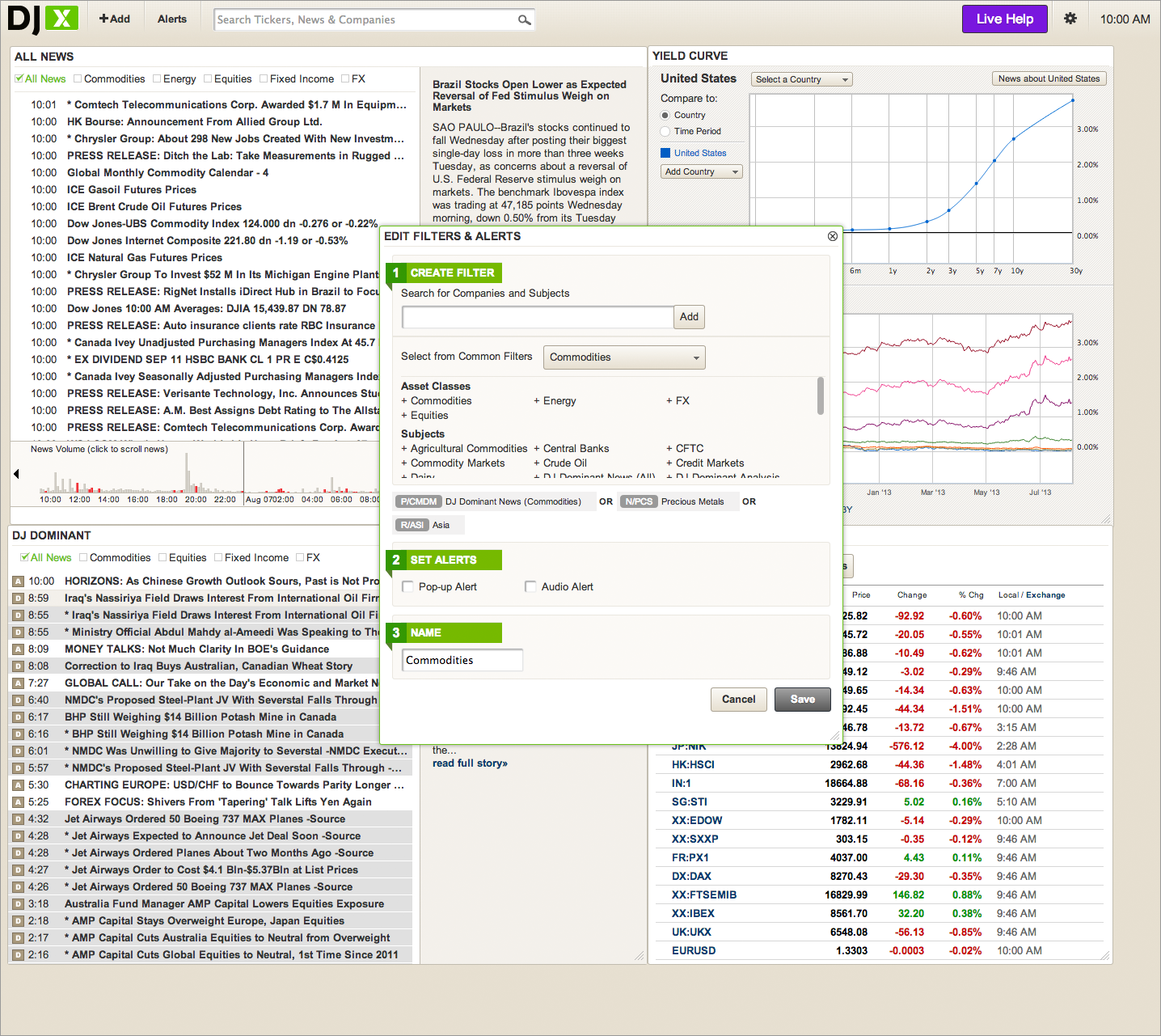Click Add button next to filter search
1161x1036 pixels.
[x=689, y=317]
